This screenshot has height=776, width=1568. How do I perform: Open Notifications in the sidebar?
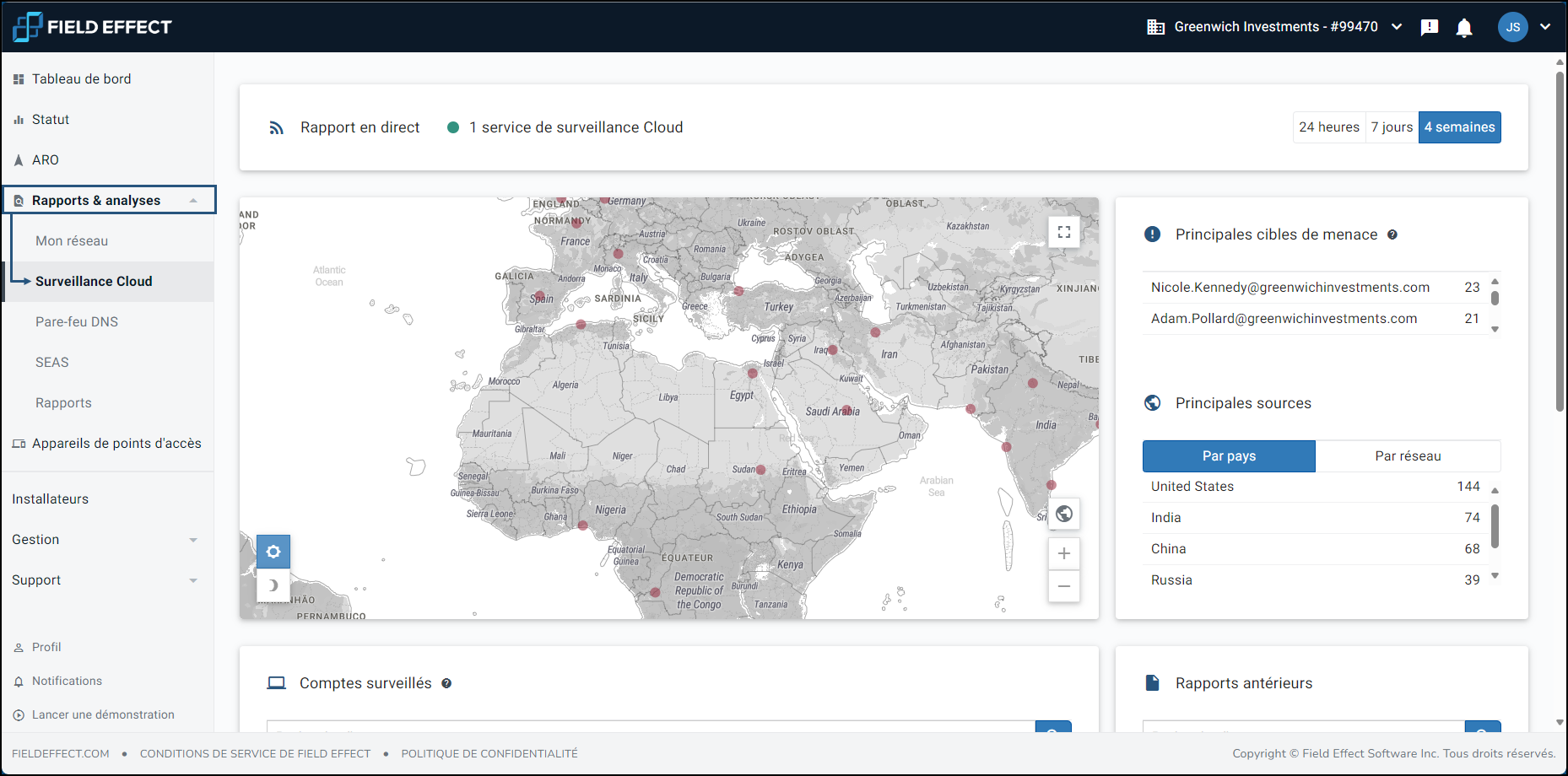(67, 681)
